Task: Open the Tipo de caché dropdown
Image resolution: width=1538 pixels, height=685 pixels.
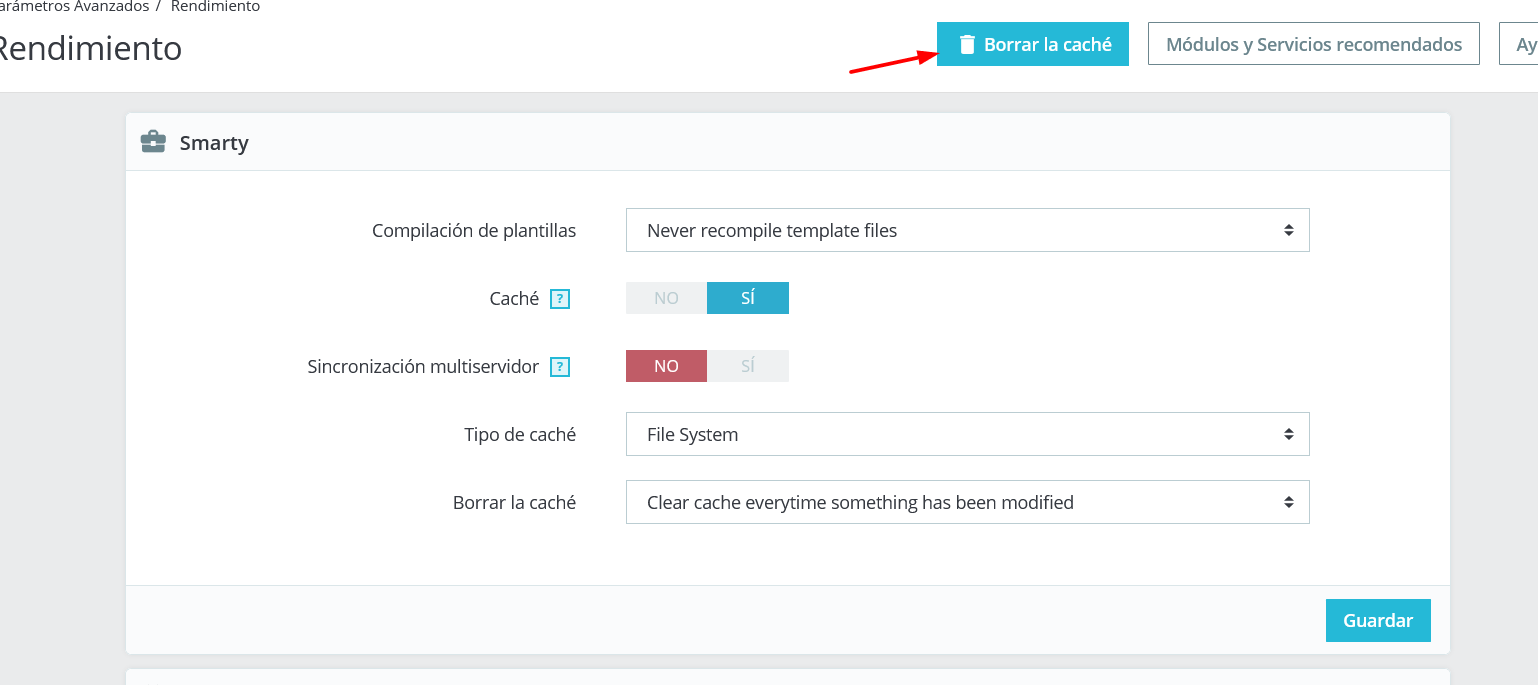Action: tap(967, 434)
